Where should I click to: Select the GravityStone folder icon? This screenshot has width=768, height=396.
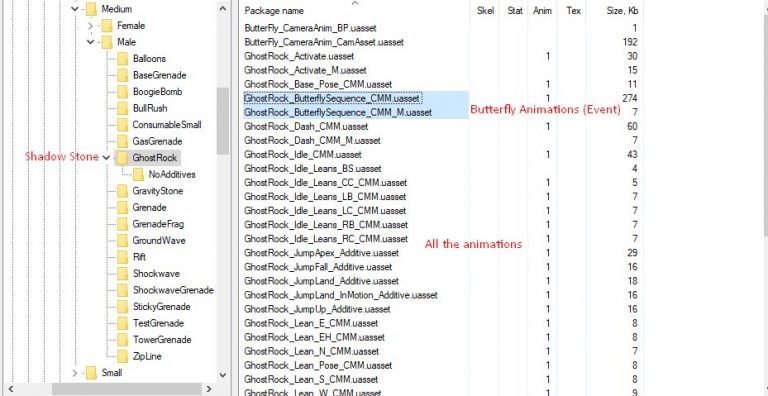tap(122, 191)
